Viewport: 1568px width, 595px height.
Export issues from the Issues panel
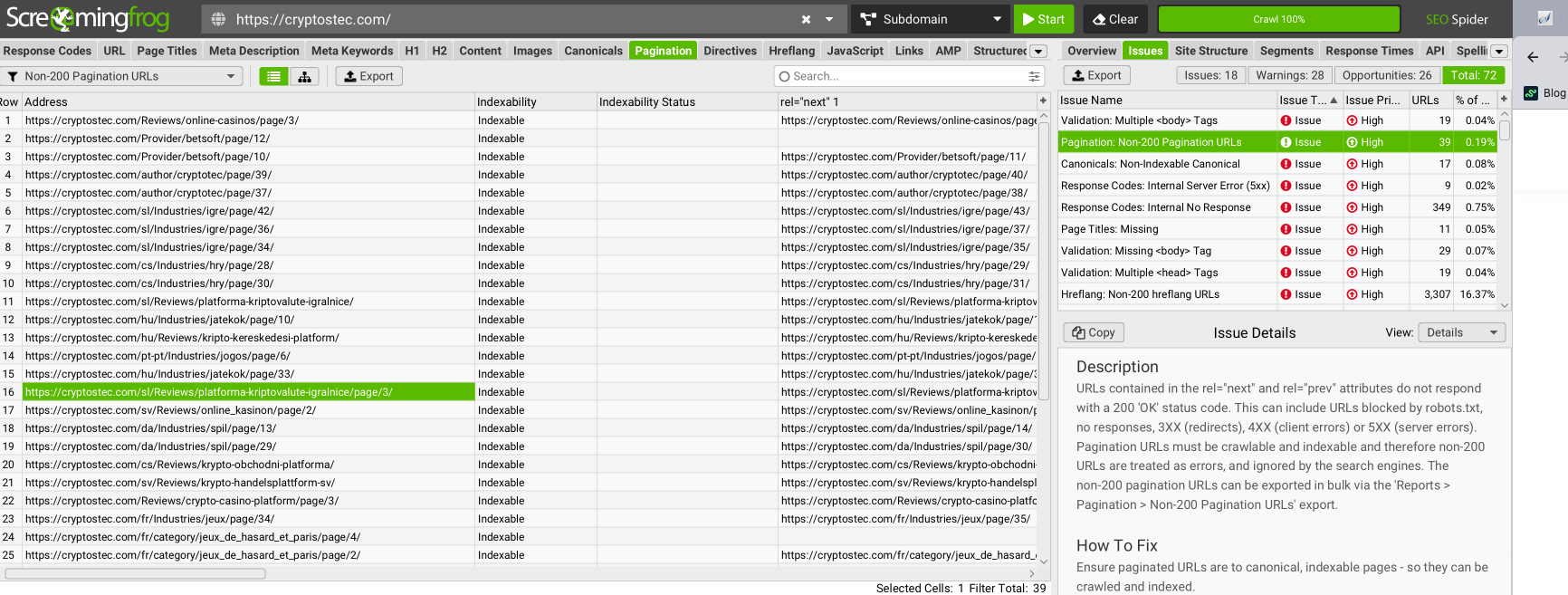[x=1096, y=75]
